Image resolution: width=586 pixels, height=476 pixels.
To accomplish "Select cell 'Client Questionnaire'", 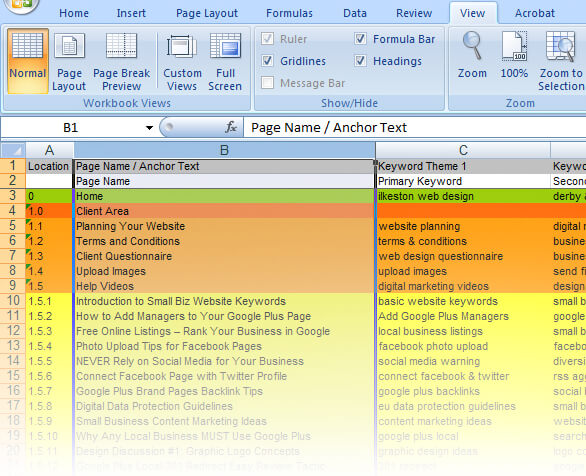I will (224, 256).
